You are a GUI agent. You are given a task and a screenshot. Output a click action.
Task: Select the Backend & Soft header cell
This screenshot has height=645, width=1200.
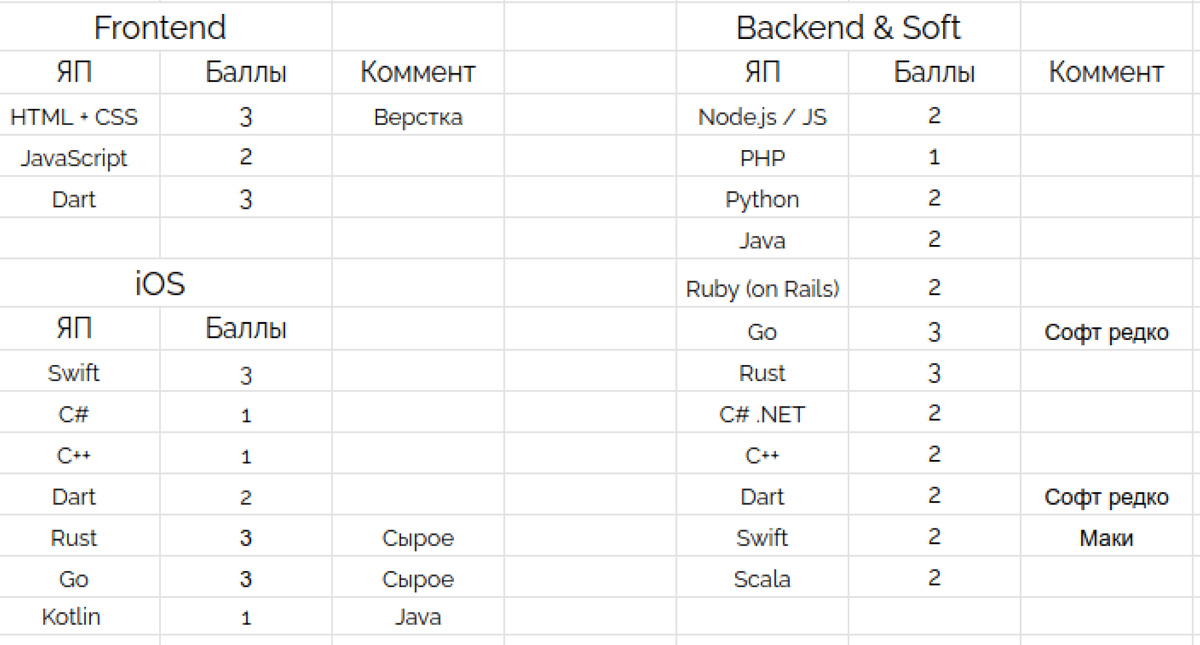pyautogui.click(x=848, y=27)
